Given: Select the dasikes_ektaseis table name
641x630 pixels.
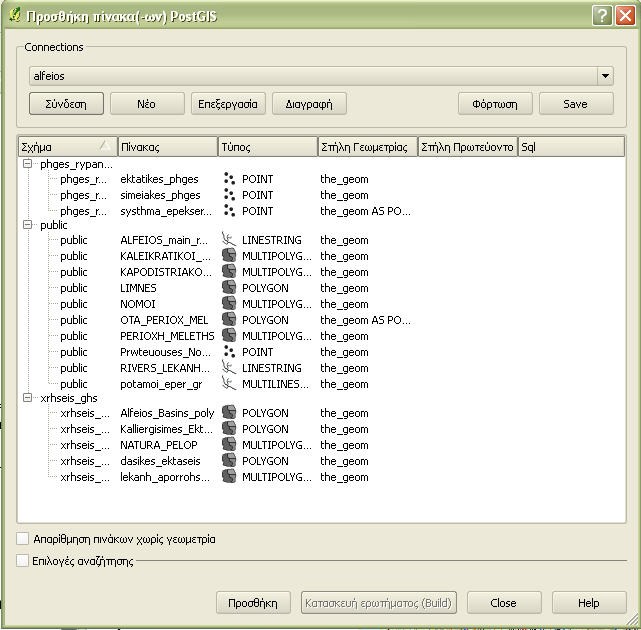Looking at the screenshot, I should point(160,461).
